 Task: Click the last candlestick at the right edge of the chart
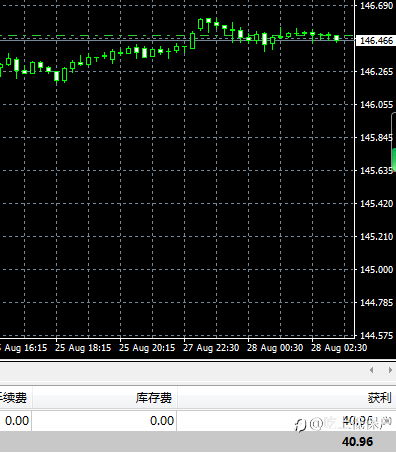click(x=337, y=39)
